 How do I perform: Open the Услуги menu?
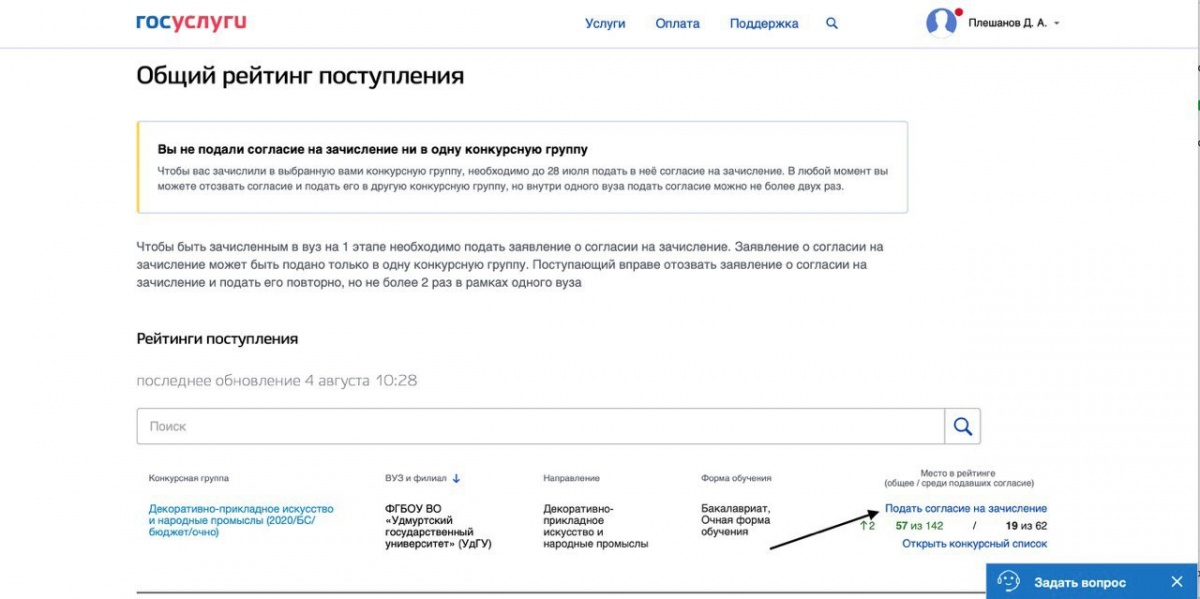pyautogui.click(x=605, y=23)
